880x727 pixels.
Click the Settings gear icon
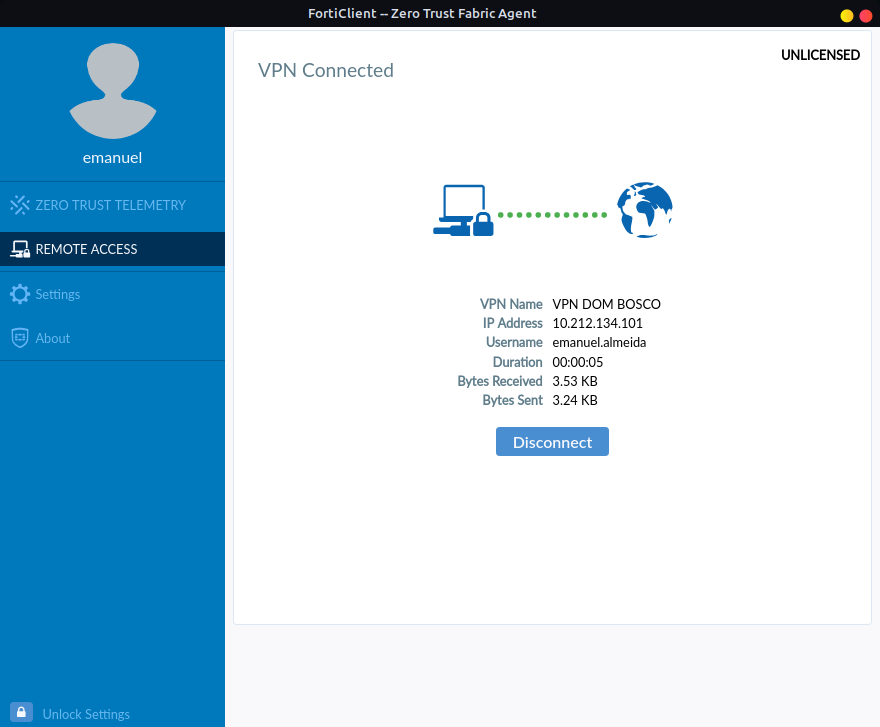20,294
